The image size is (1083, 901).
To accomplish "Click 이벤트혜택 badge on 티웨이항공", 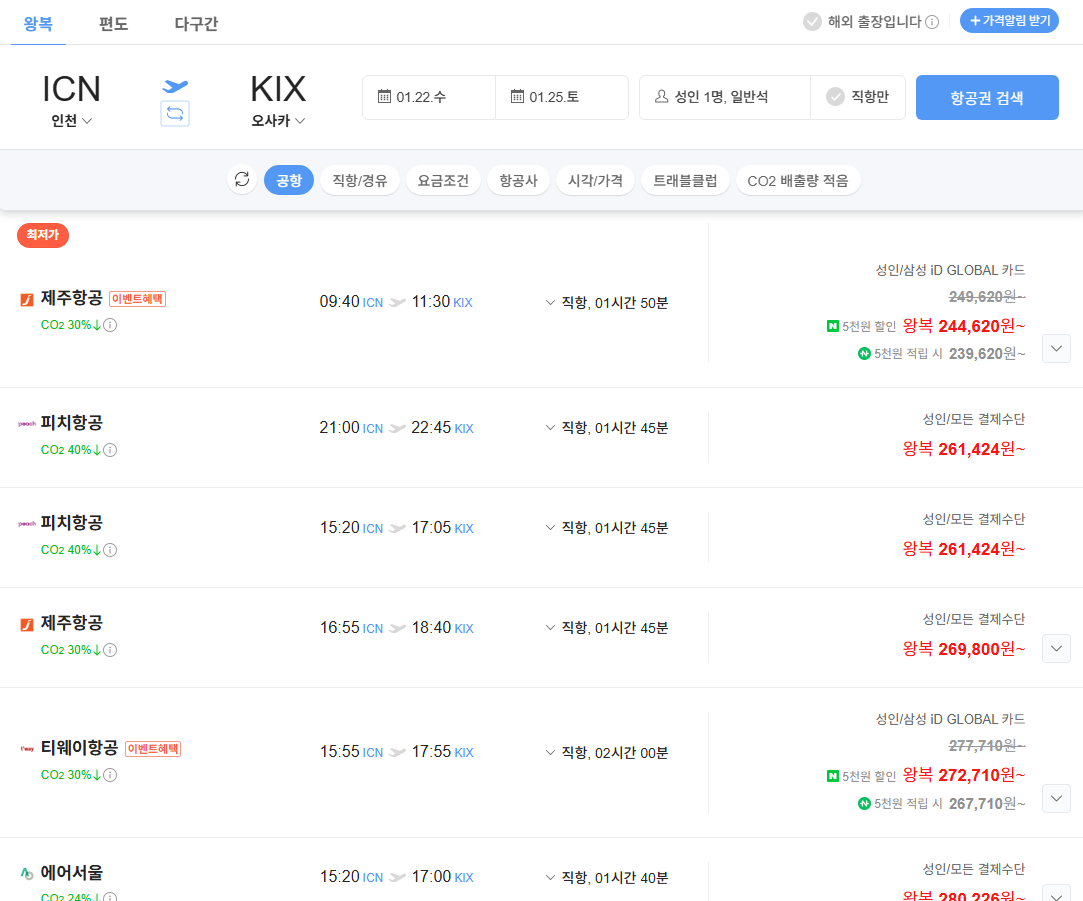I will click(153, 748).
